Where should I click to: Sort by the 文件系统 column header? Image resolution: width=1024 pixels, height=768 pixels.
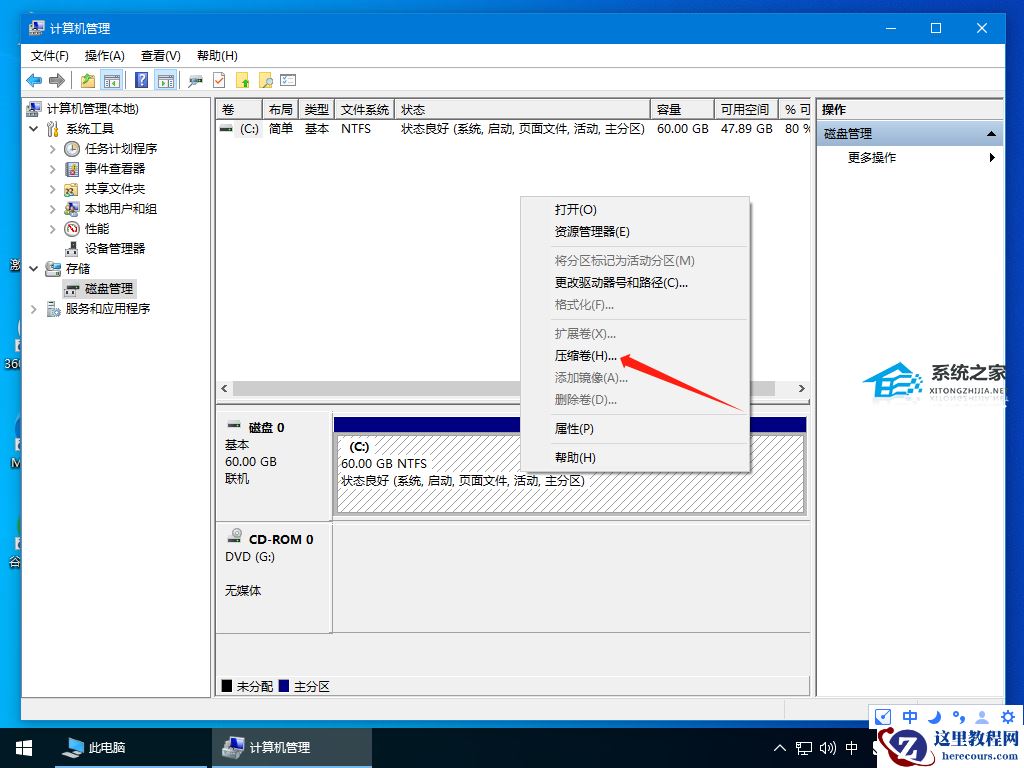364,109
